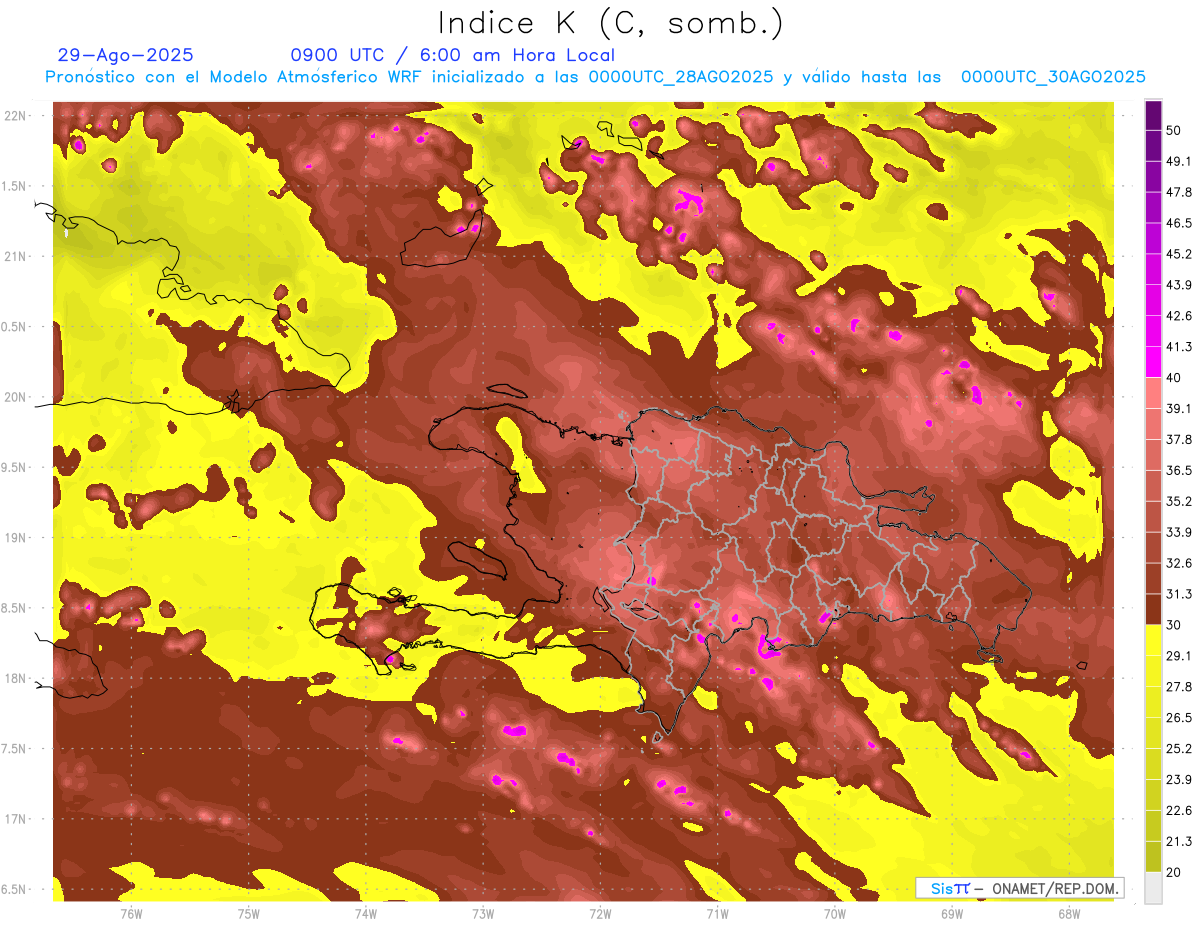Click the "1.5N" latitude tick label
Screen dimensions: 1200x927
pyautogui.click(x=15, y=186)
